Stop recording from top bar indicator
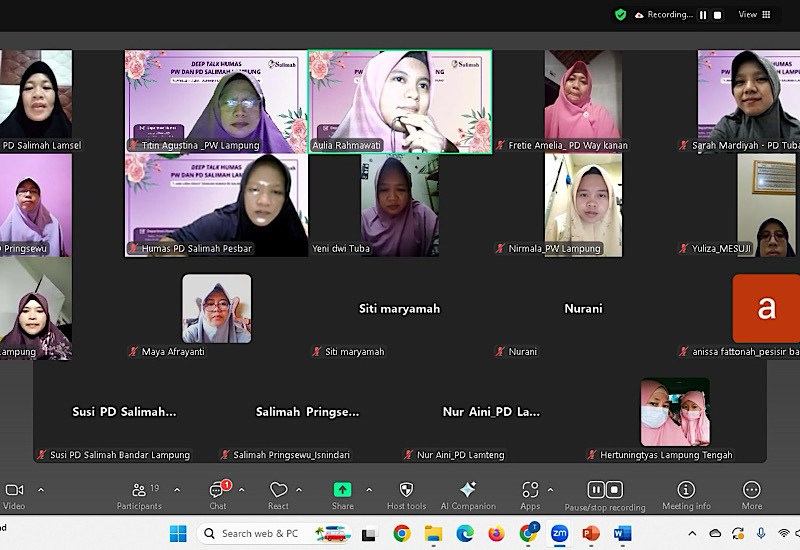 click(717, 15)
